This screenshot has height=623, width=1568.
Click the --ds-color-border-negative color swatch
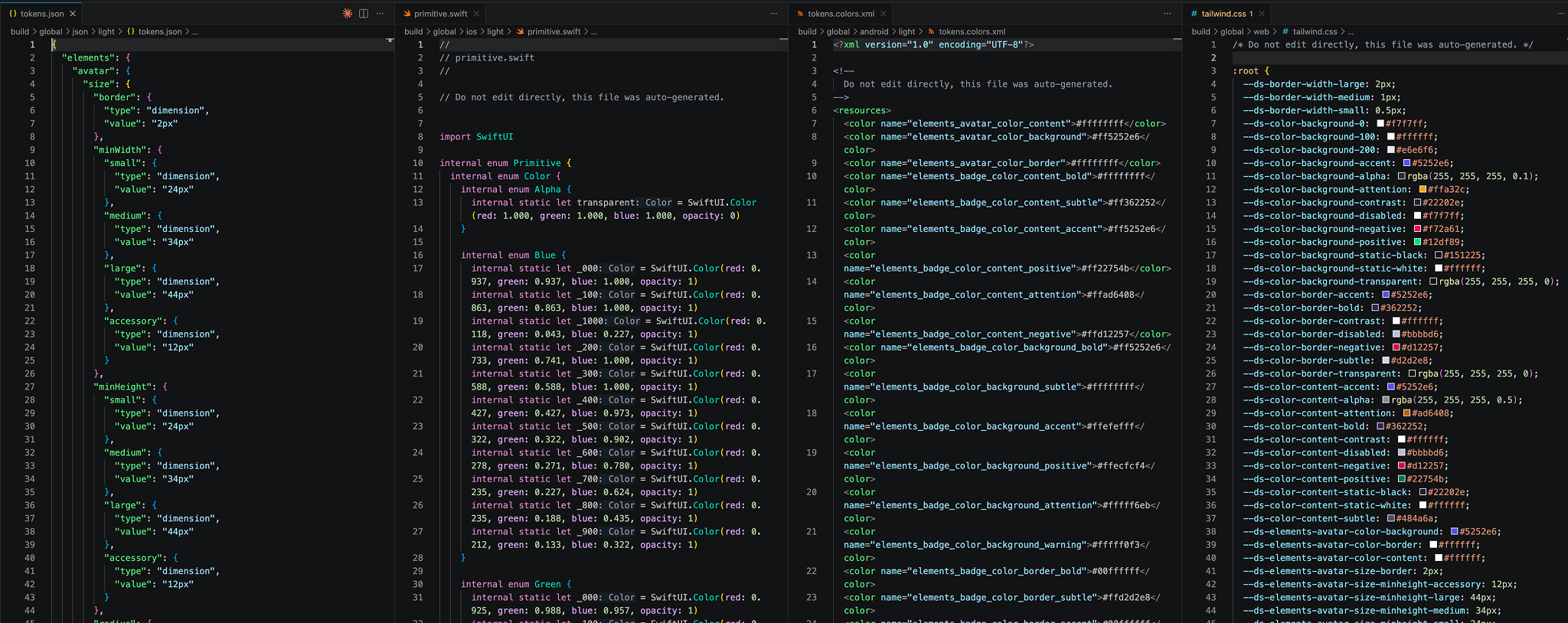pos(1396,347)
